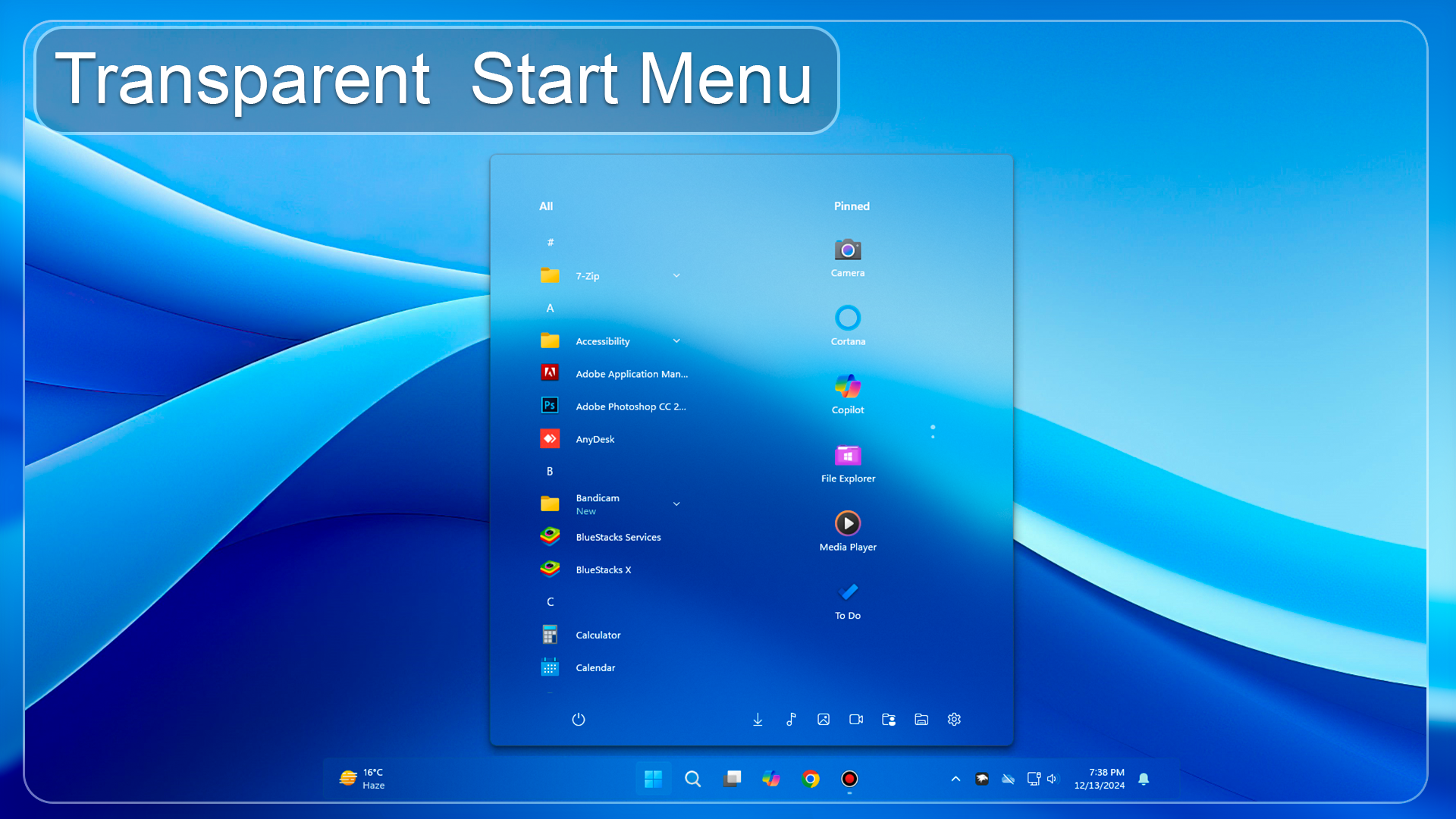
Task: Open To Do from the pinned apps
Action: point(847,593)
